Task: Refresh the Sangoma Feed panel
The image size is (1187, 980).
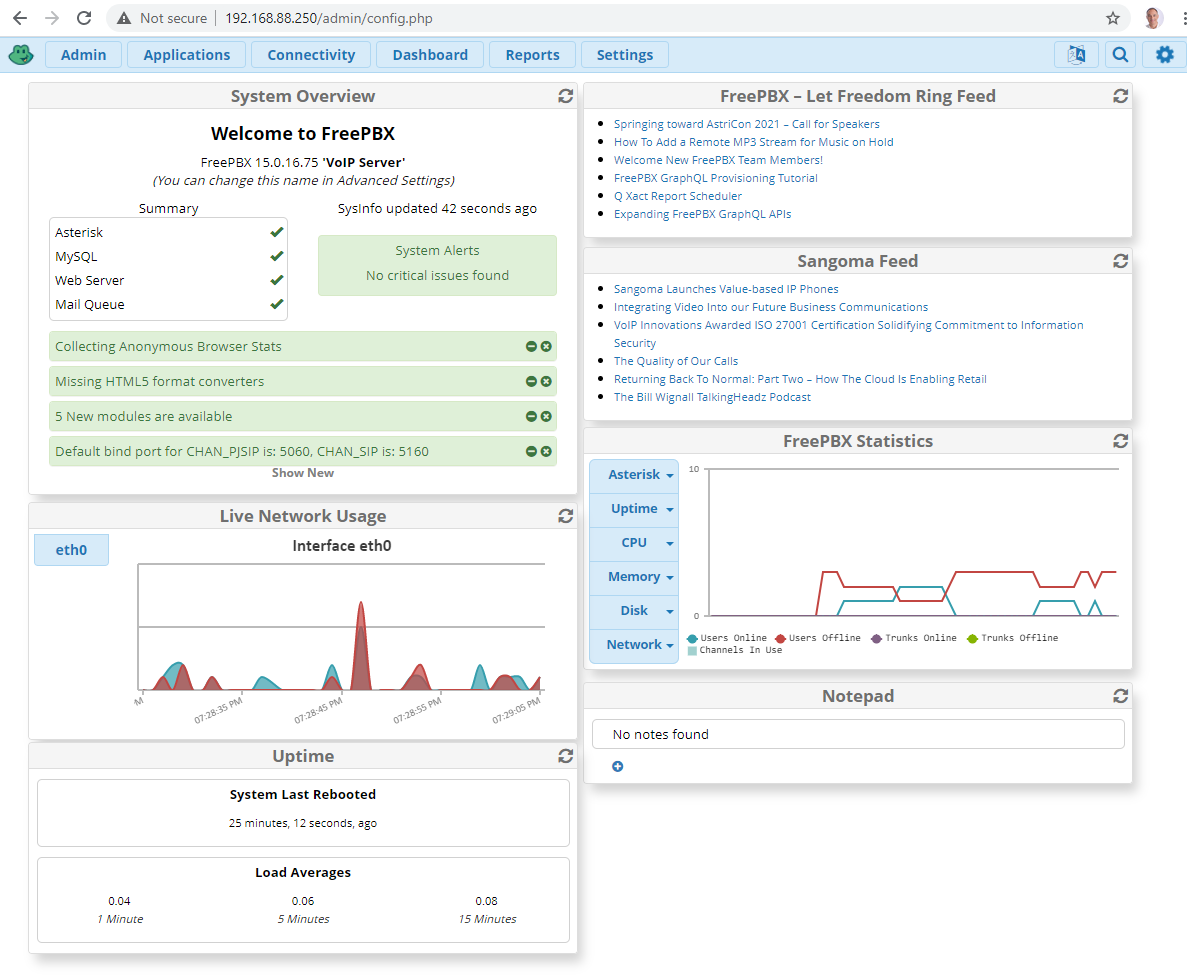Action: click(x=1120, y=261)
